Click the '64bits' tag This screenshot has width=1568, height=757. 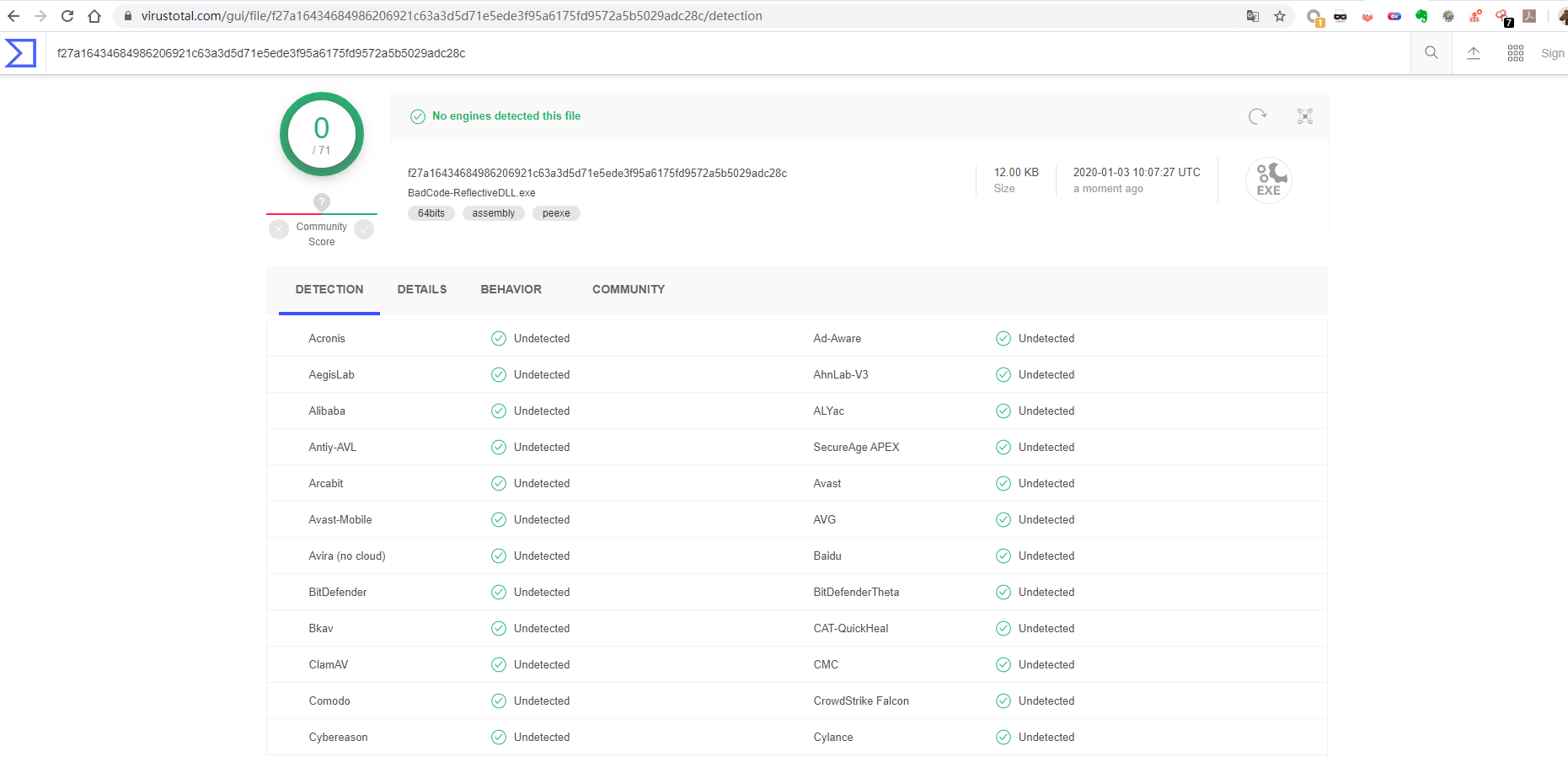coord(431,213)
